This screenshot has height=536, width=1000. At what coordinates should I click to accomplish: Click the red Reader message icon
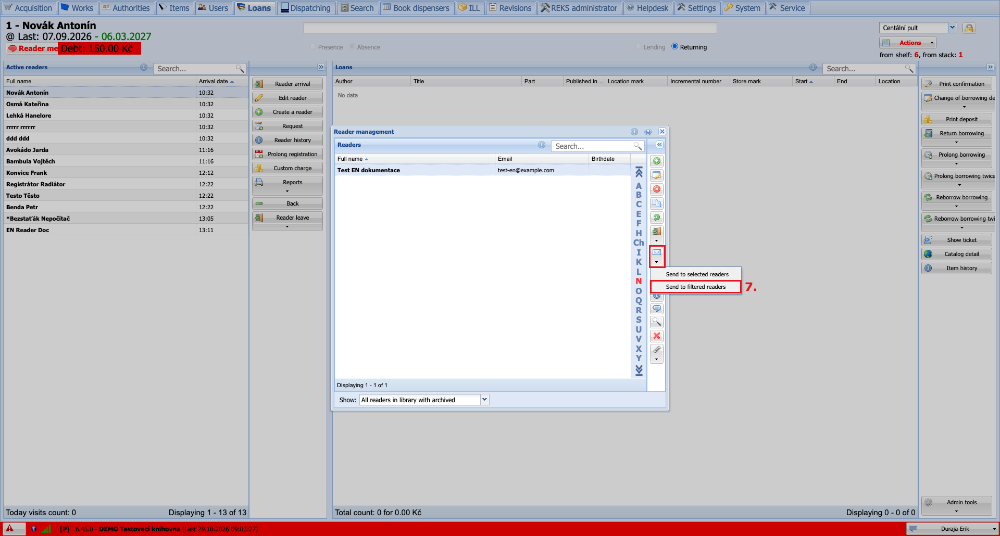pyautogui.click(x=11, y=48)
